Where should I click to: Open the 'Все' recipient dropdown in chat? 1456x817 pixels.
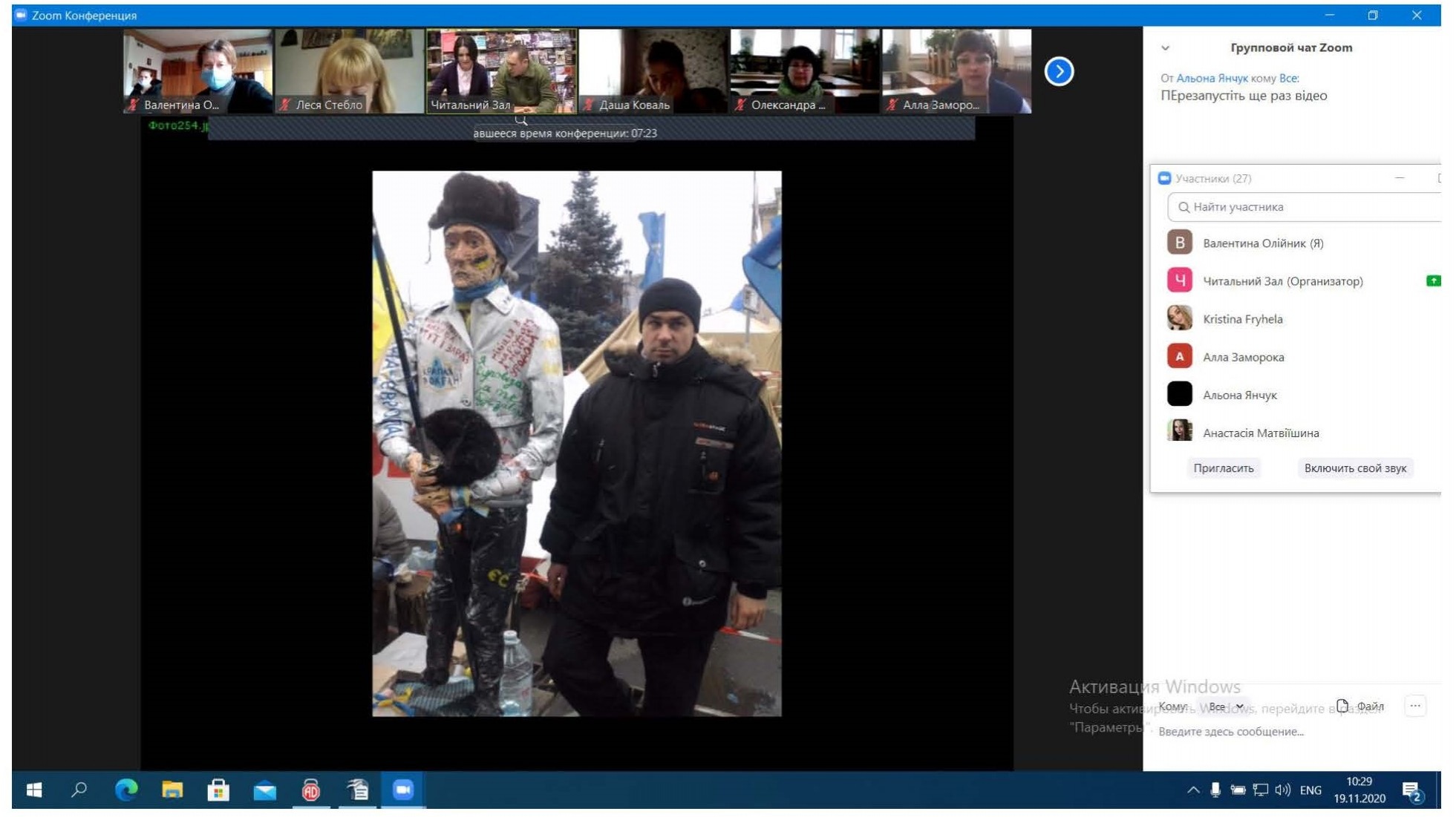(1225, 706)
